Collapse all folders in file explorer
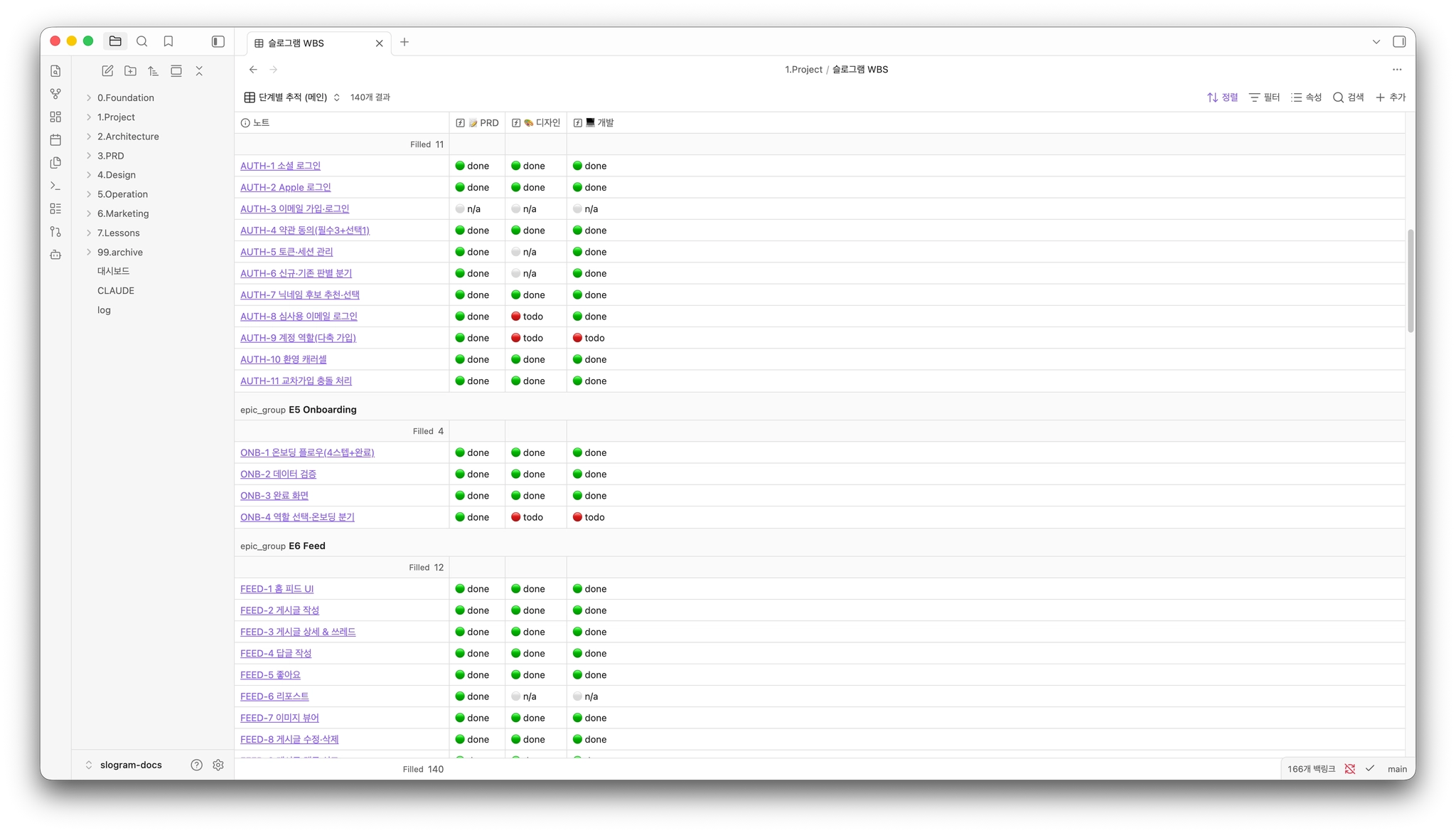 click(x=199, y=70)
